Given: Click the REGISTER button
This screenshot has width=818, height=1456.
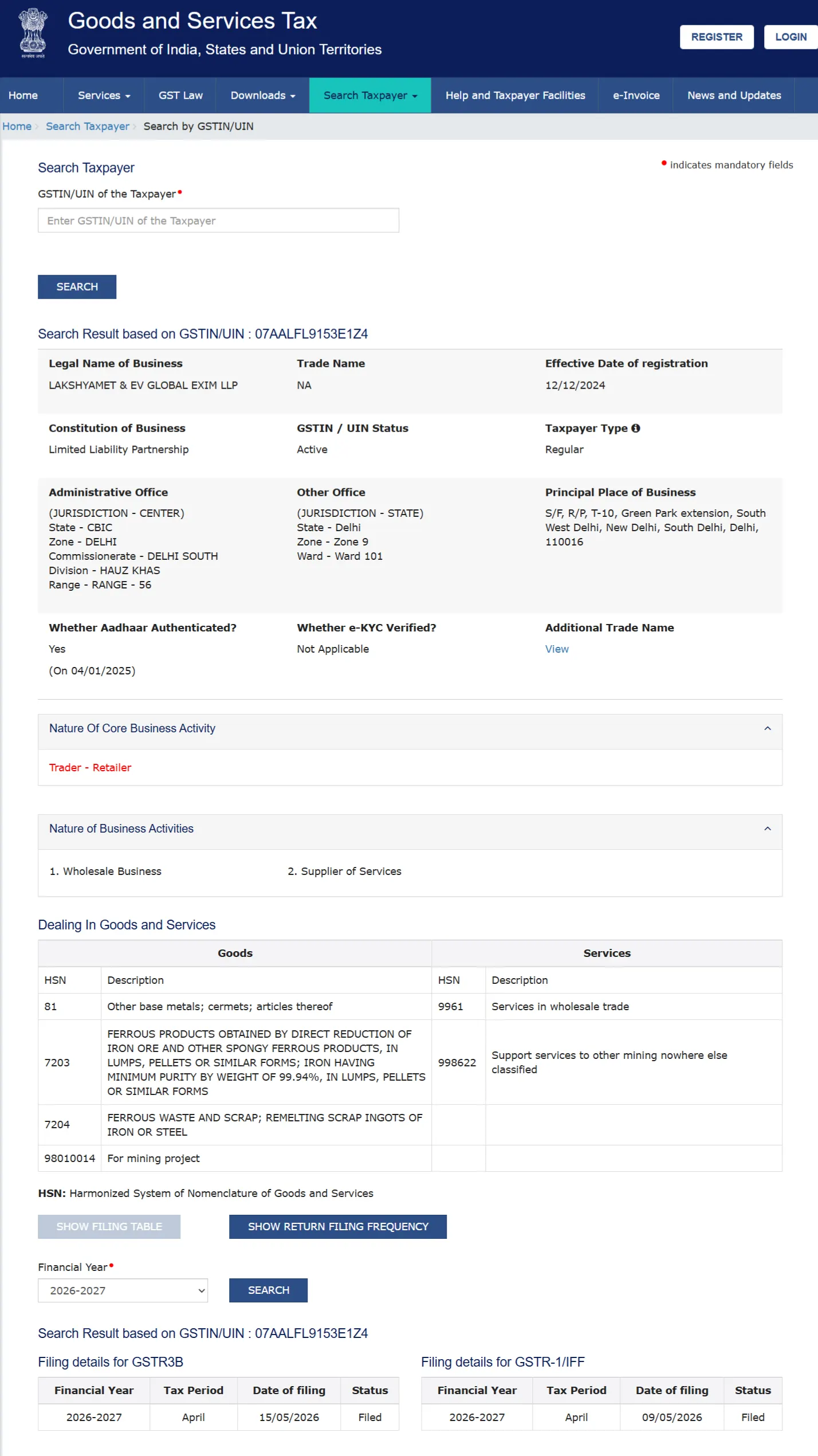Looking at the screenshot, I should 716,37.
